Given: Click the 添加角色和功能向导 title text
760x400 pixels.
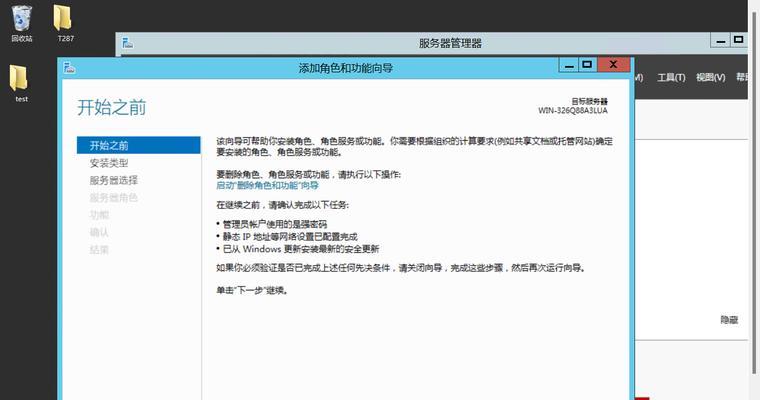Looking at the screenshot, I should (345, 68).
